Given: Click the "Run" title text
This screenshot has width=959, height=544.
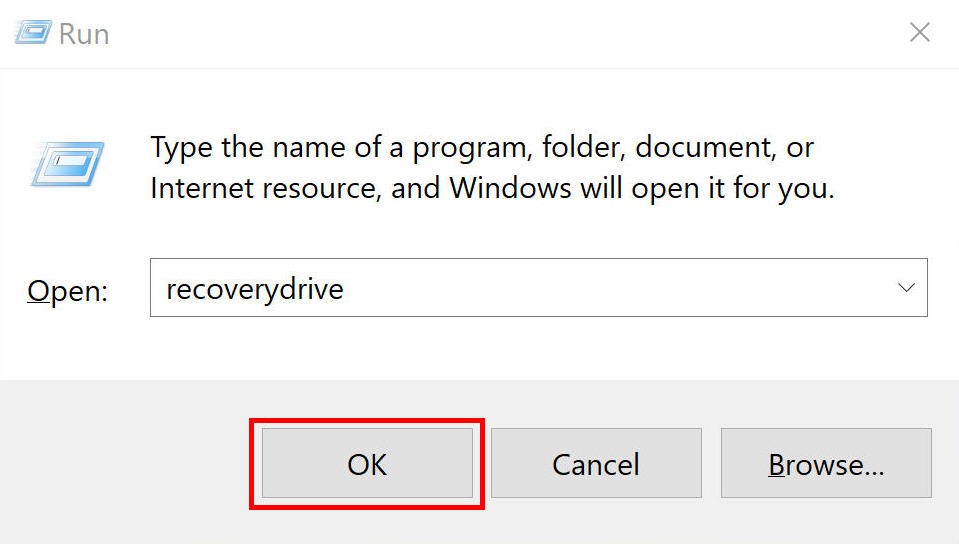Looking at the screenshot, I should 84,34.
